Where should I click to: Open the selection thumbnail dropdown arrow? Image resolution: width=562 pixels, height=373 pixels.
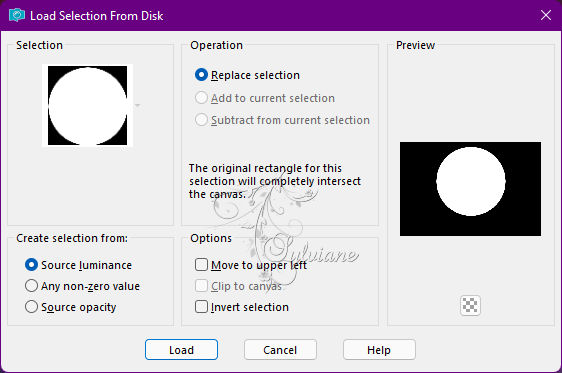coord(137,105)
